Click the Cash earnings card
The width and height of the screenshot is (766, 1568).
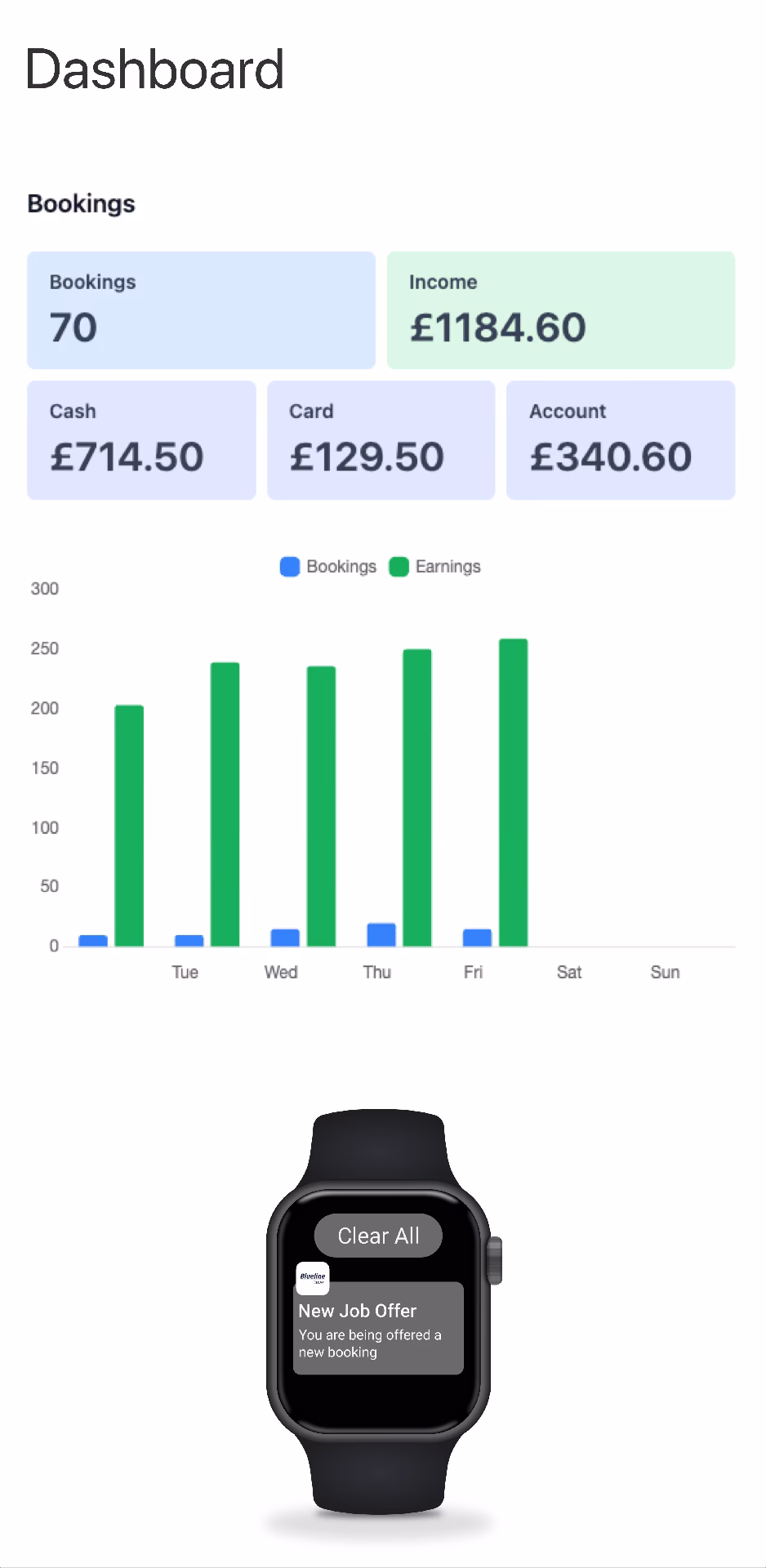pos(141,439)
